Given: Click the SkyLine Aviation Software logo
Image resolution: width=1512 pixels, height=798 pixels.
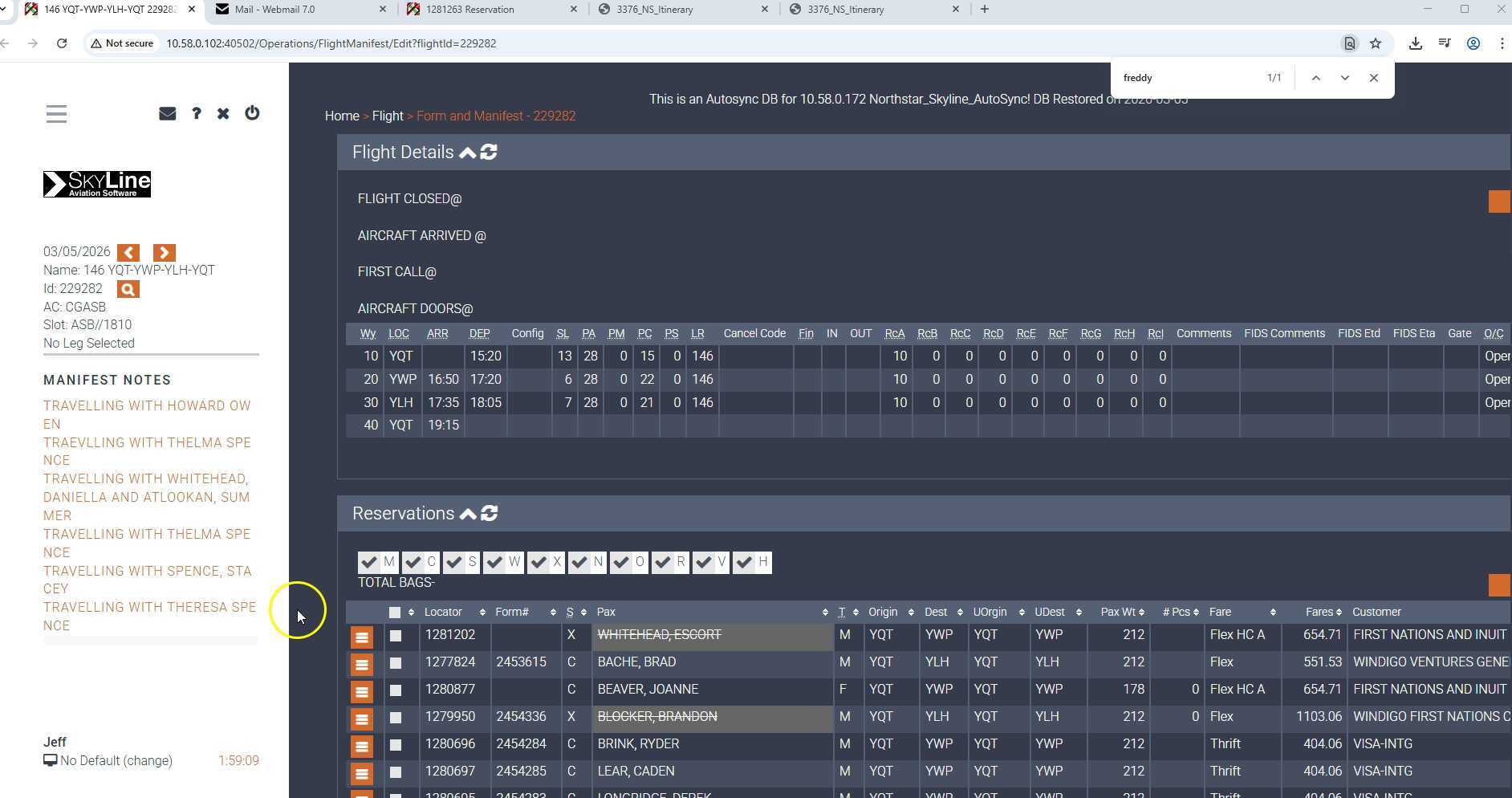Looking at the screenshot, I should 97,184.
